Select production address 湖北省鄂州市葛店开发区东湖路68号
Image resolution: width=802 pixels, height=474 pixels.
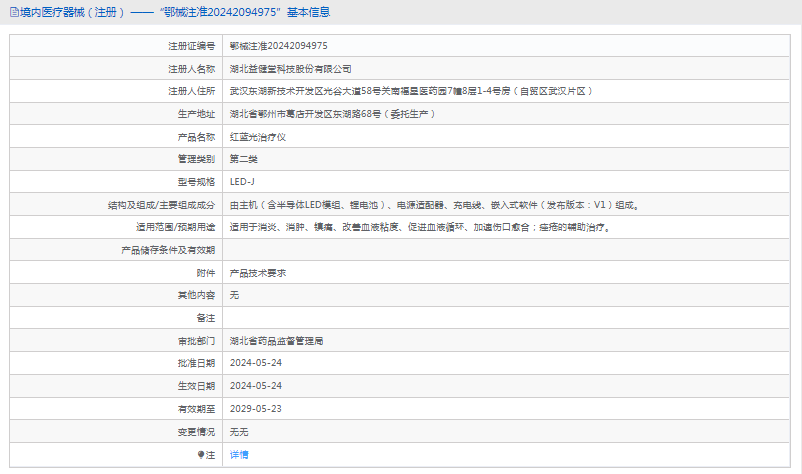pos(305,114)
